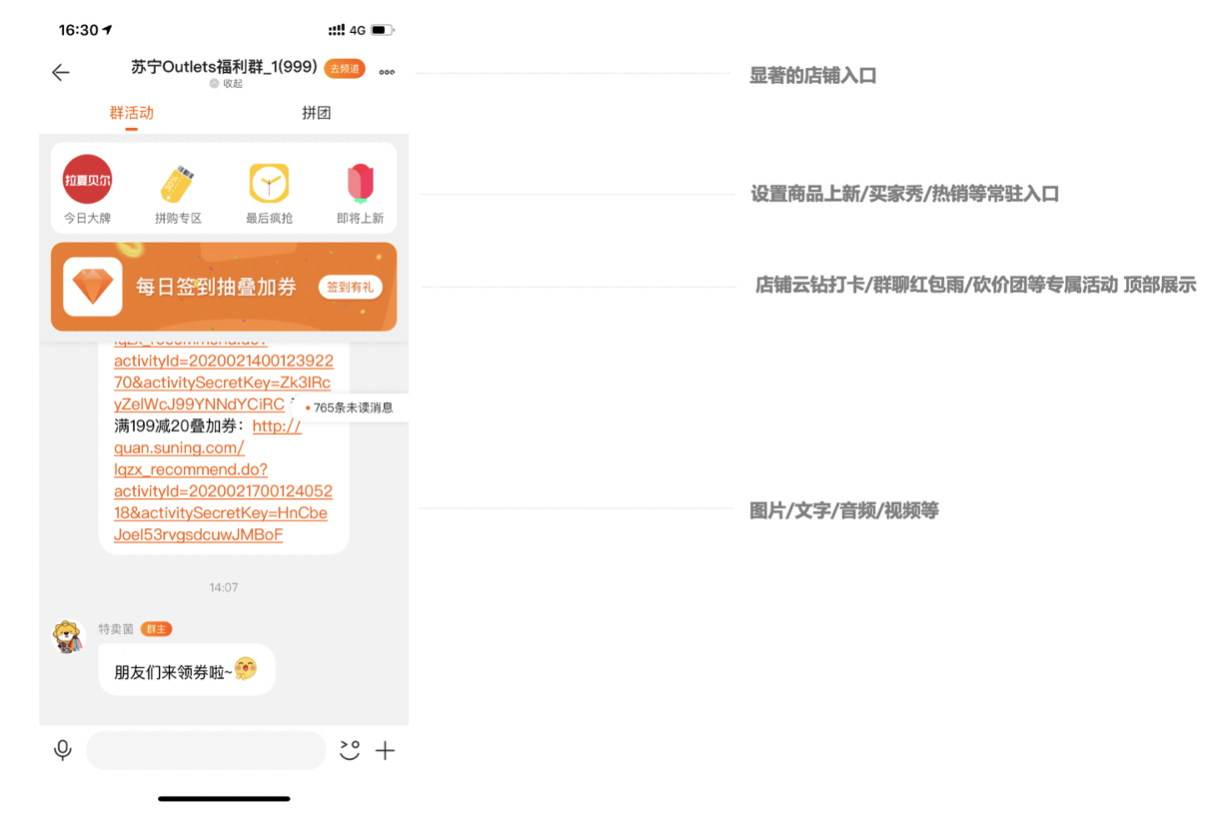Tap the diamond icon on sign-in banner
This screenshot has width=1216, height=816.
tap(93, 287)
